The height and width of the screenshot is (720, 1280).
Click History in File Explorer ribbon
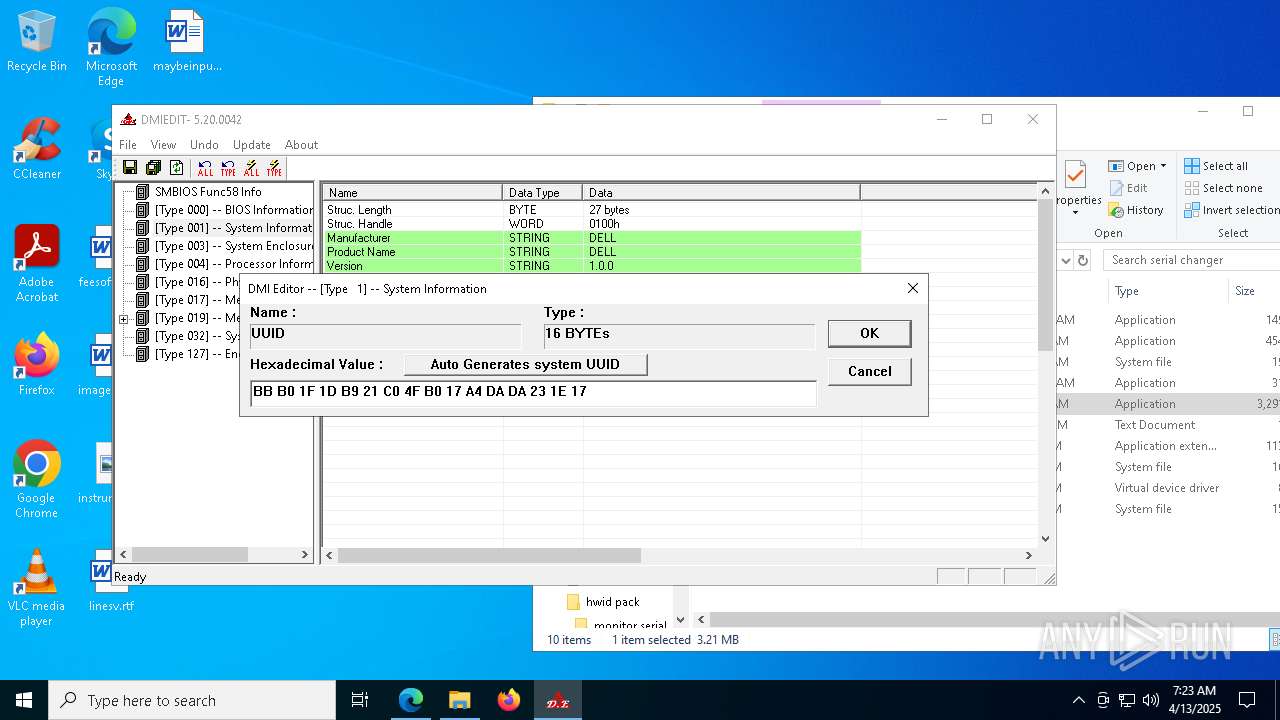tap(1136, 210)
